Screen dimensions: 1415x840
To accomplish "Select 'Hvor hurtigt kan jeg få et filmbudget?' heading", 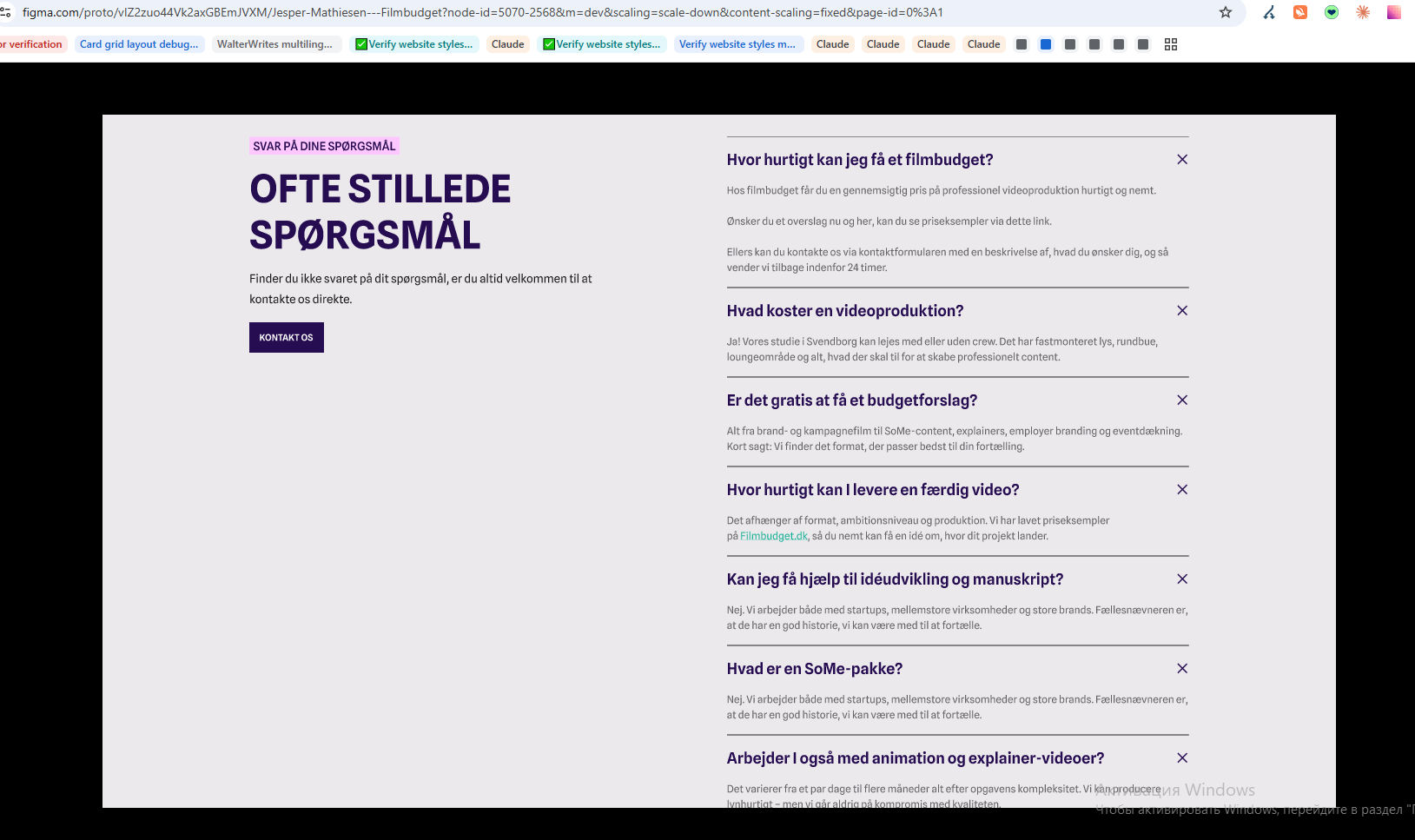I will (x=860, y=160).
